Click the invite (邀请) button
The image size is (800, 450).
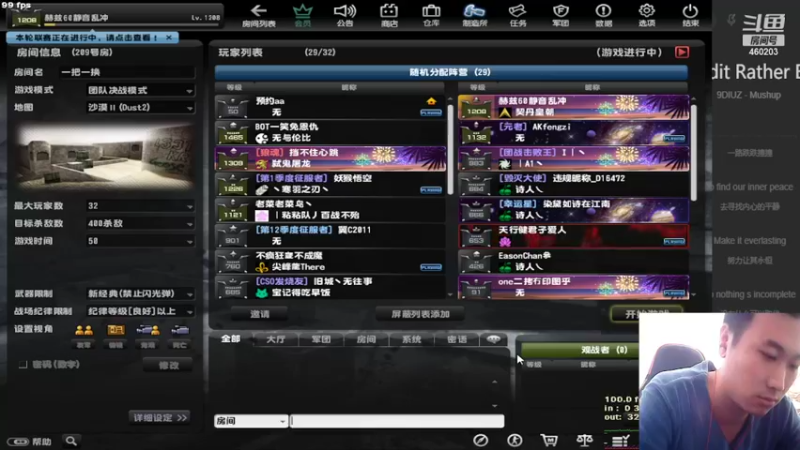click(x=260, y=314)
